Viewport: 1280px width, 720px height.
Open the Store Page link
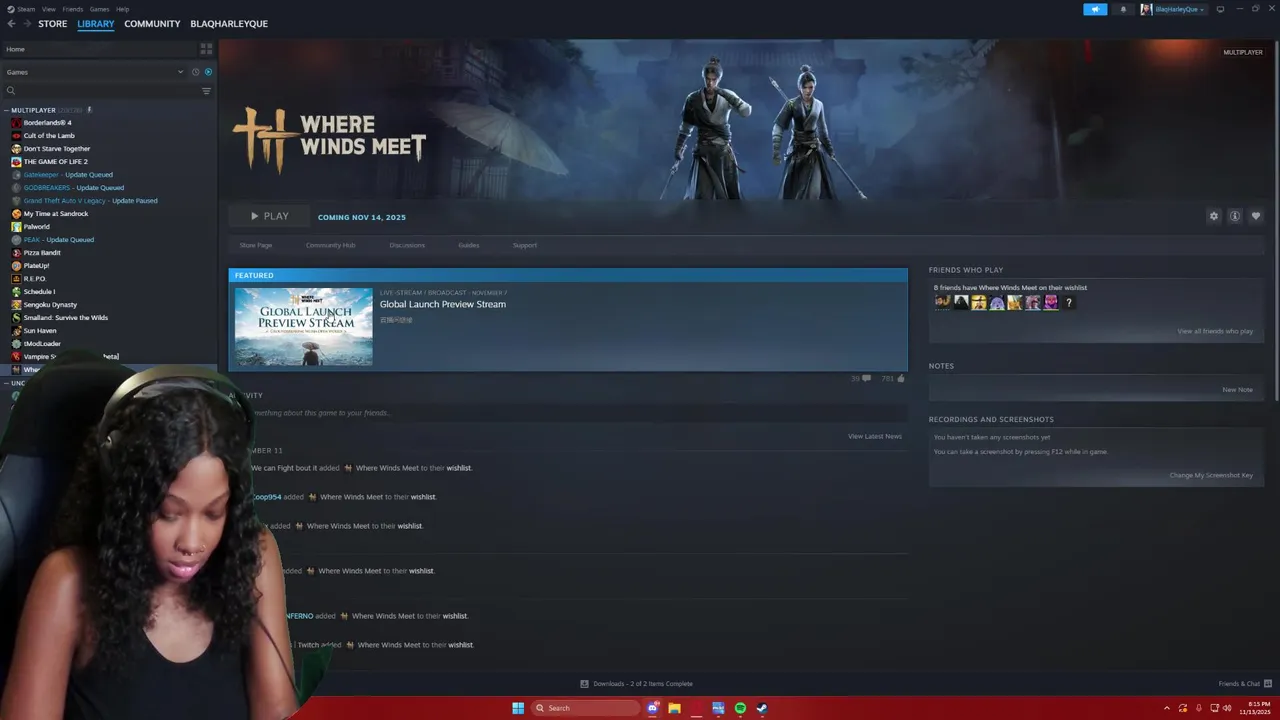click(256, 245)
